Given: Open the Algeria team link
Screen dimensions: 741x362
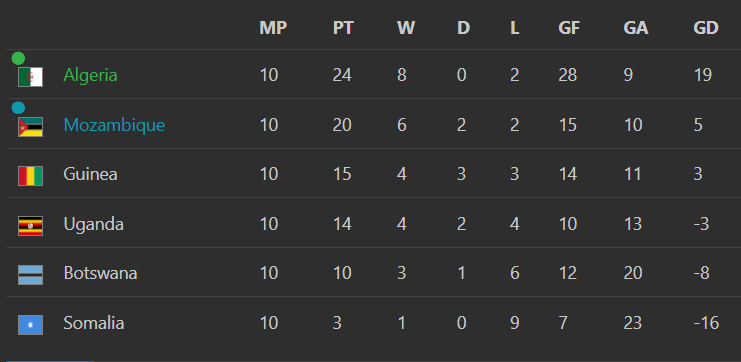Looking at the screenshot, I should point(90,75).
